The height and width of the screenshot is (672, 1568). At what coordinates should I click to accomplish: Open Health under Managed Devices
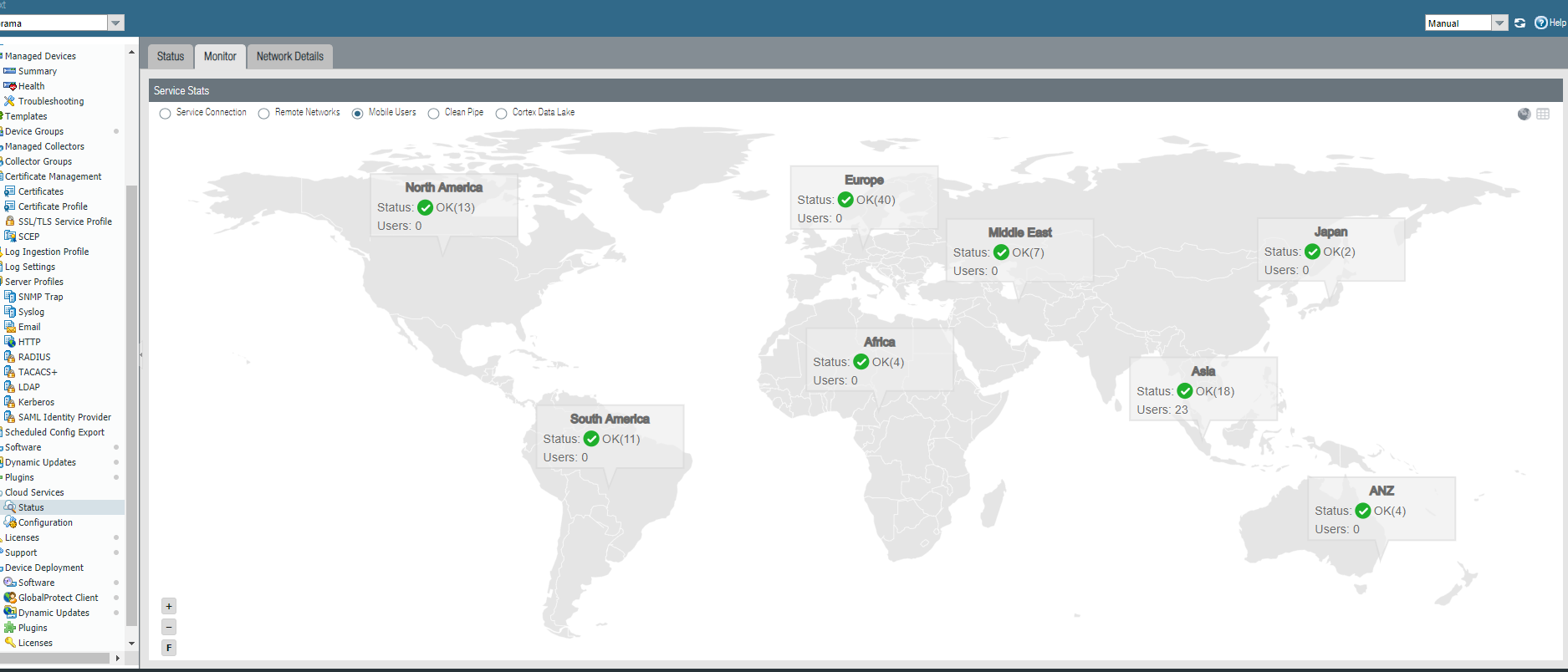point(31,86)
